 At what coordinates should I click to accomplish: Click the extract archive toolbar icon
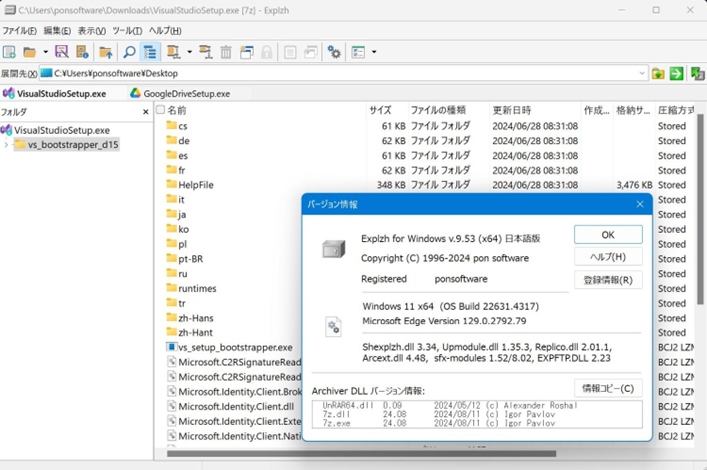pos(174,52)
